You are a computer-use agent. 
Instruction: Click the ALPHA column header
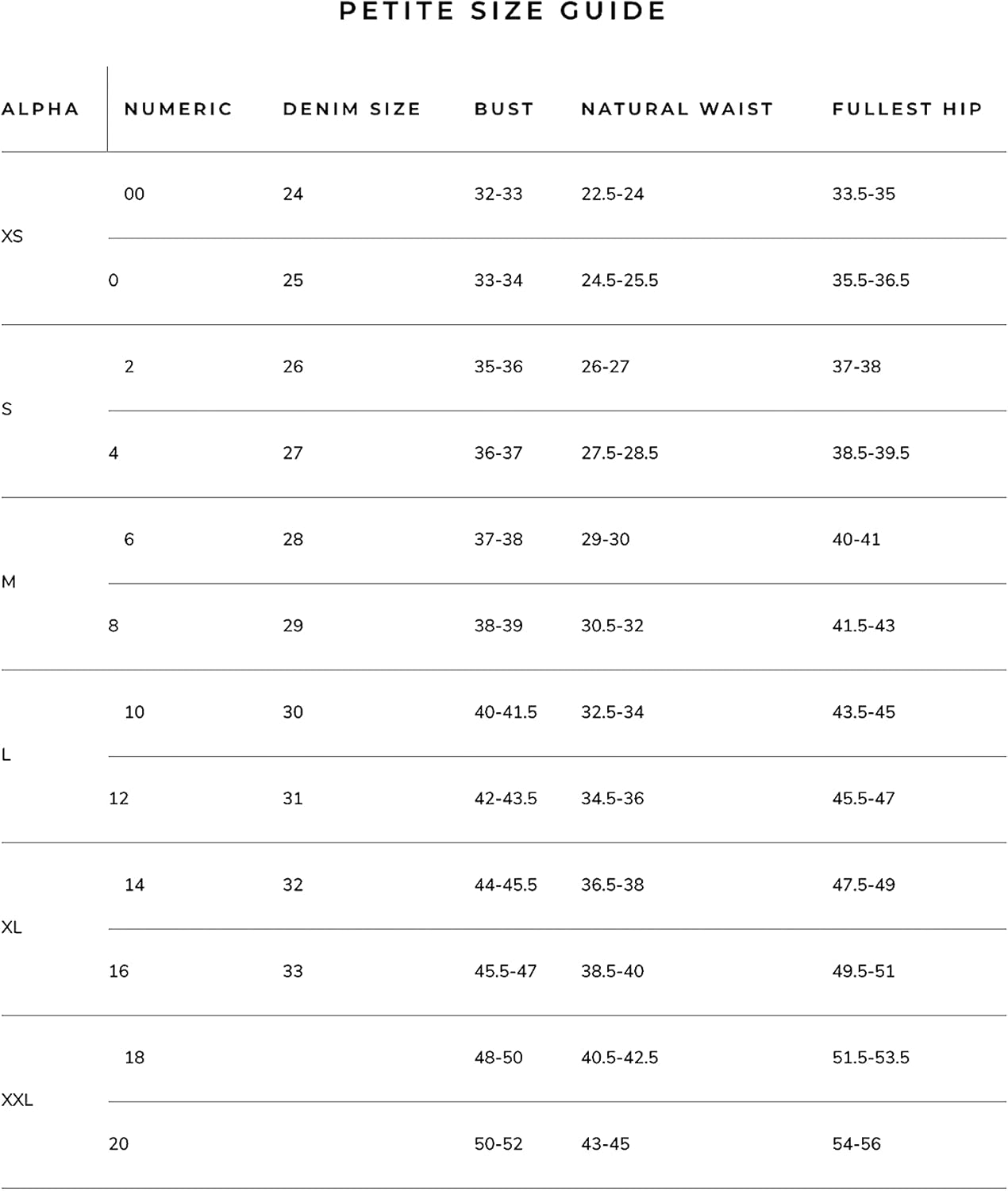tap(40, 109)
